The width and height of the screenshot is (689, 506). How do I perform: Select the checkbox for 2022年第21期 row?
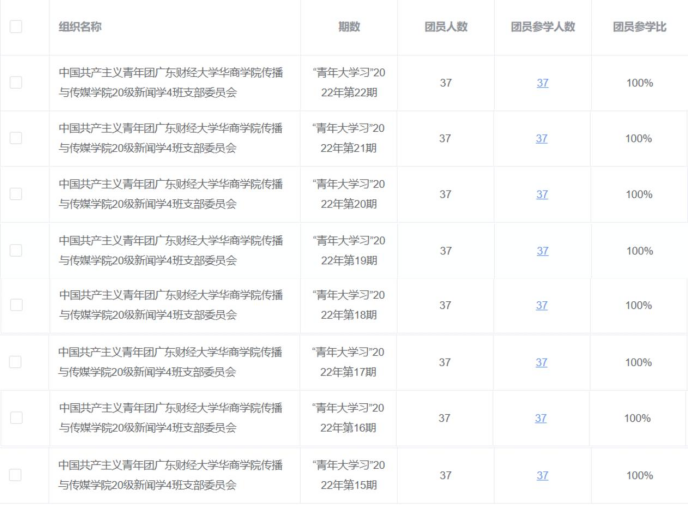(16, 138)
